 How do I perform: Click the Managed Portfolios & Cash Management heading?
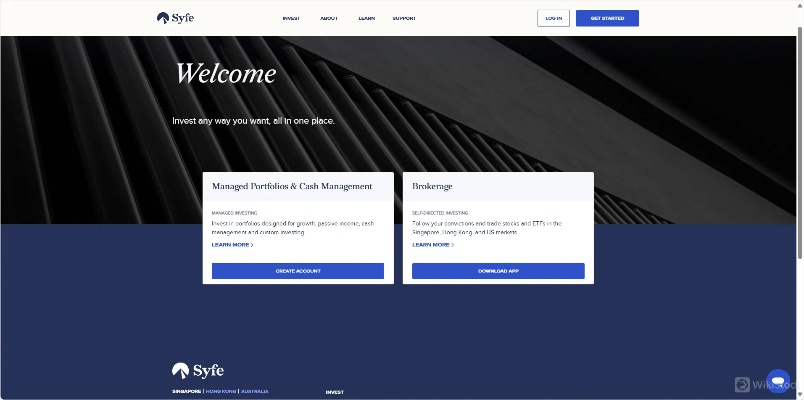tap(292, 186)
